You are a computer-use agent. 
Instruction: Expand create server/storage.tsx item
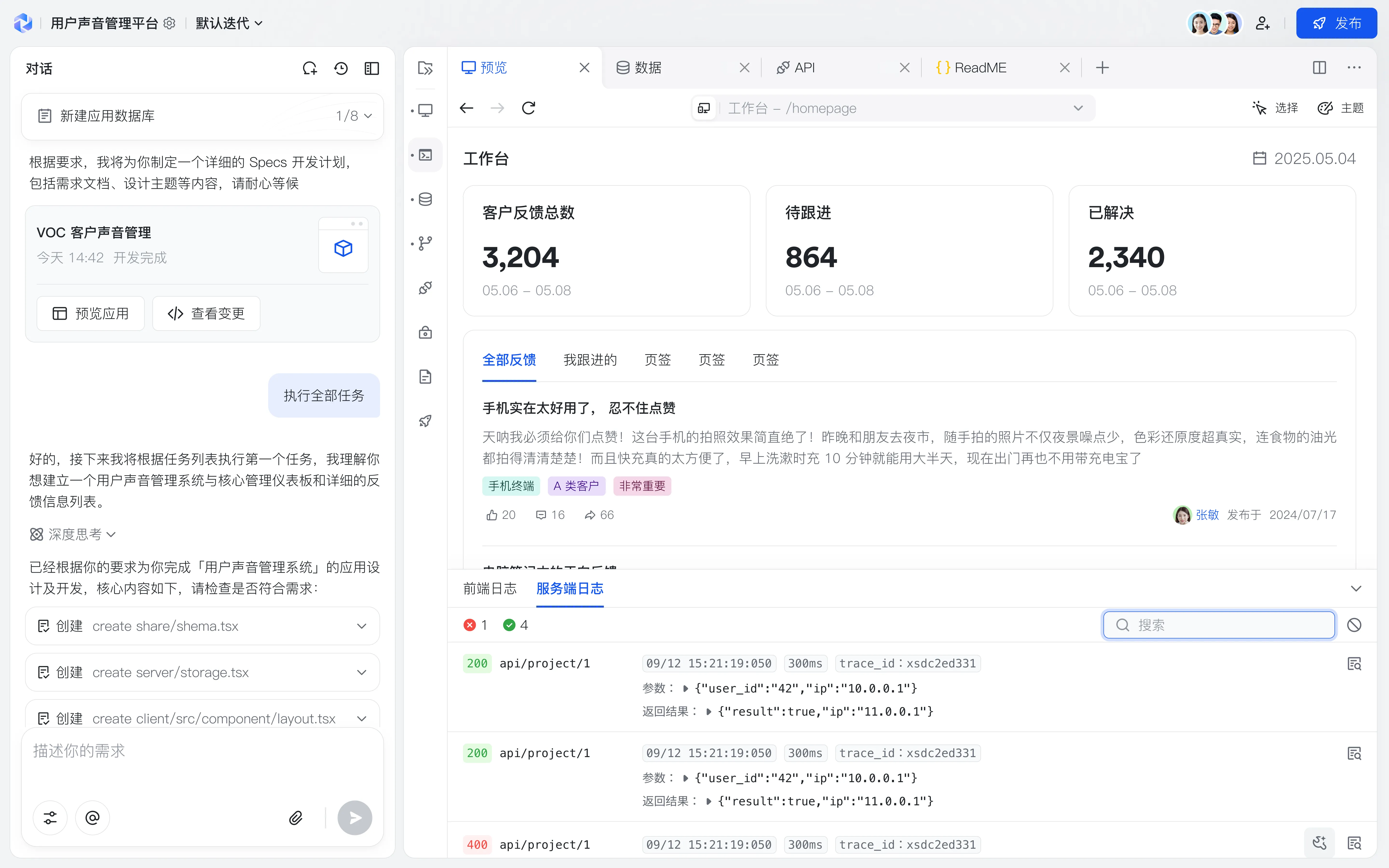[x=203, y=672]
